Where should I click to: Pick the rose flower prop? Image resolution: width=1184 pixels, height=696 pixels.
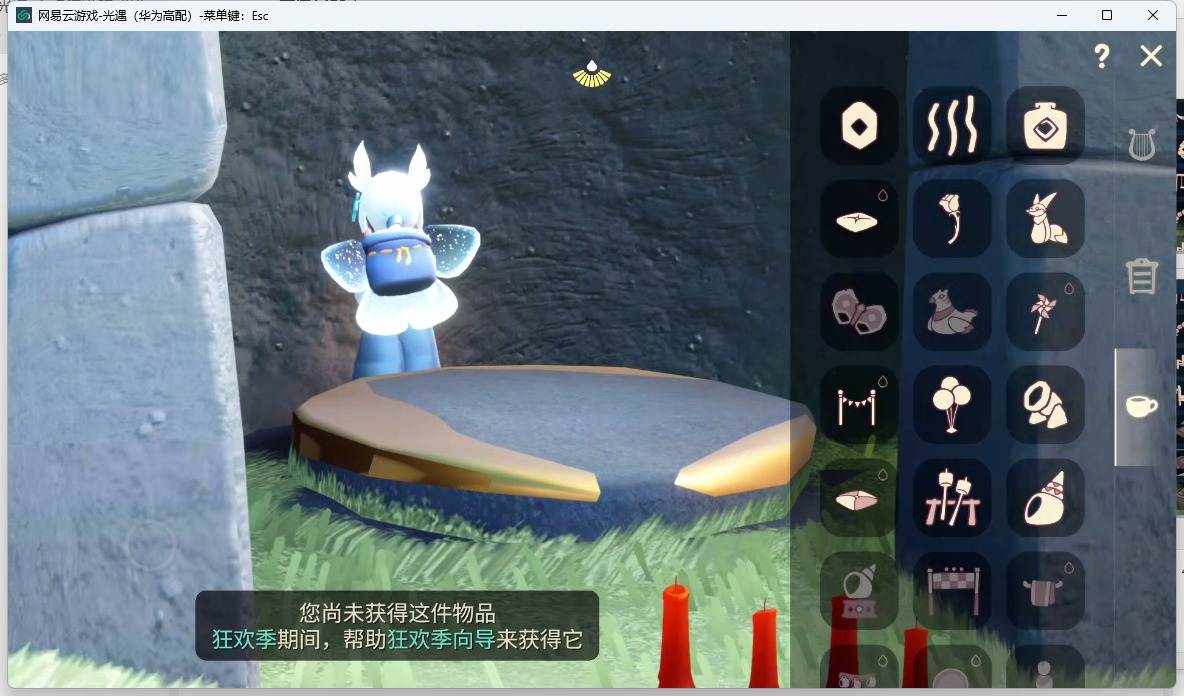952,218
